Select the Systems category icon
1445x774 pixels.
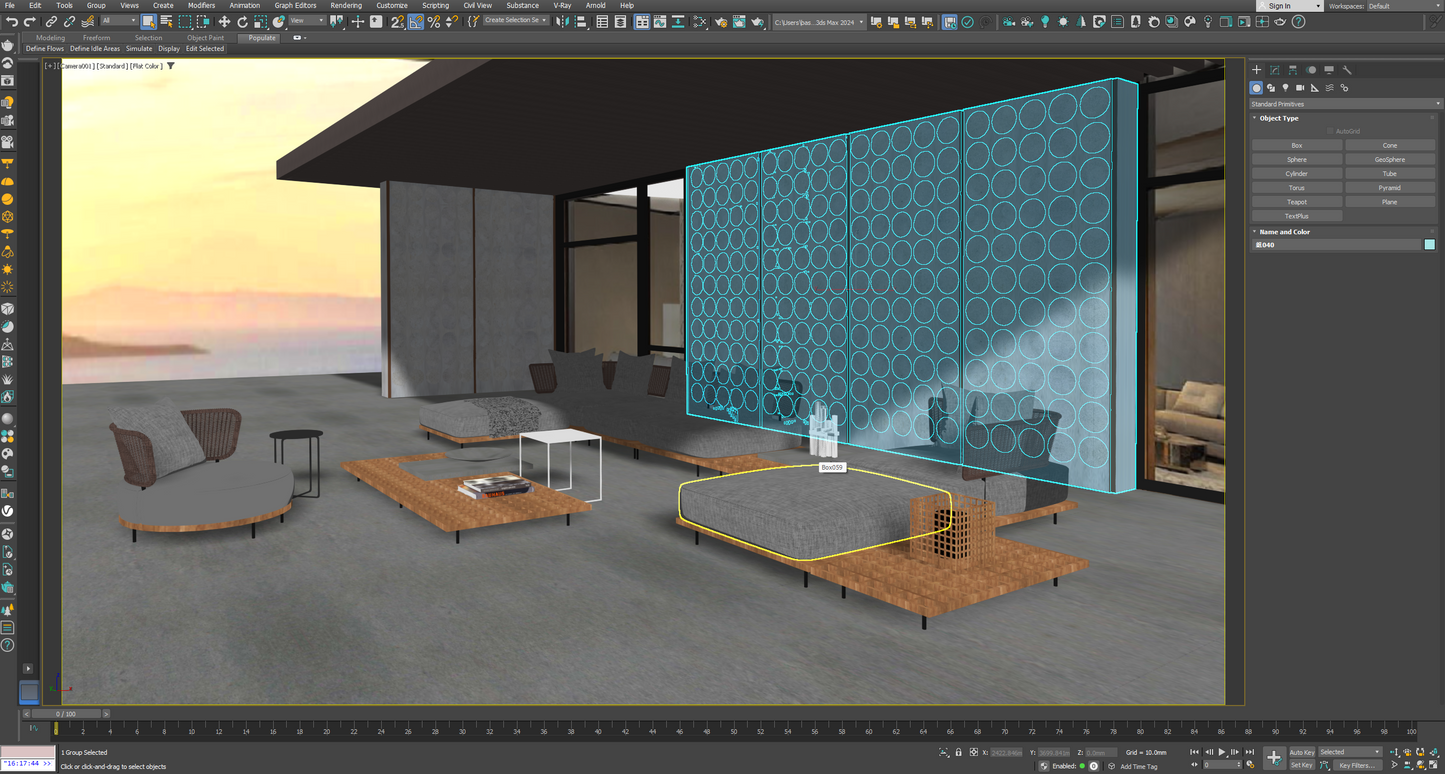[1345, 88]
